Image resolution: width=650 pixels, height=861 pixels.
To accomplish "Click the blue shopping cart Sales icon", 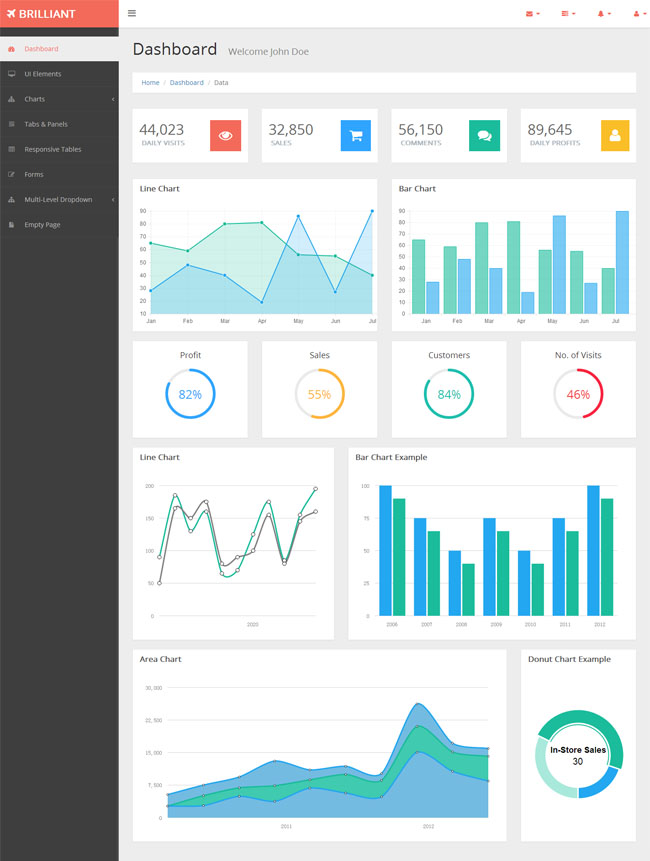I will pos(356,136).
